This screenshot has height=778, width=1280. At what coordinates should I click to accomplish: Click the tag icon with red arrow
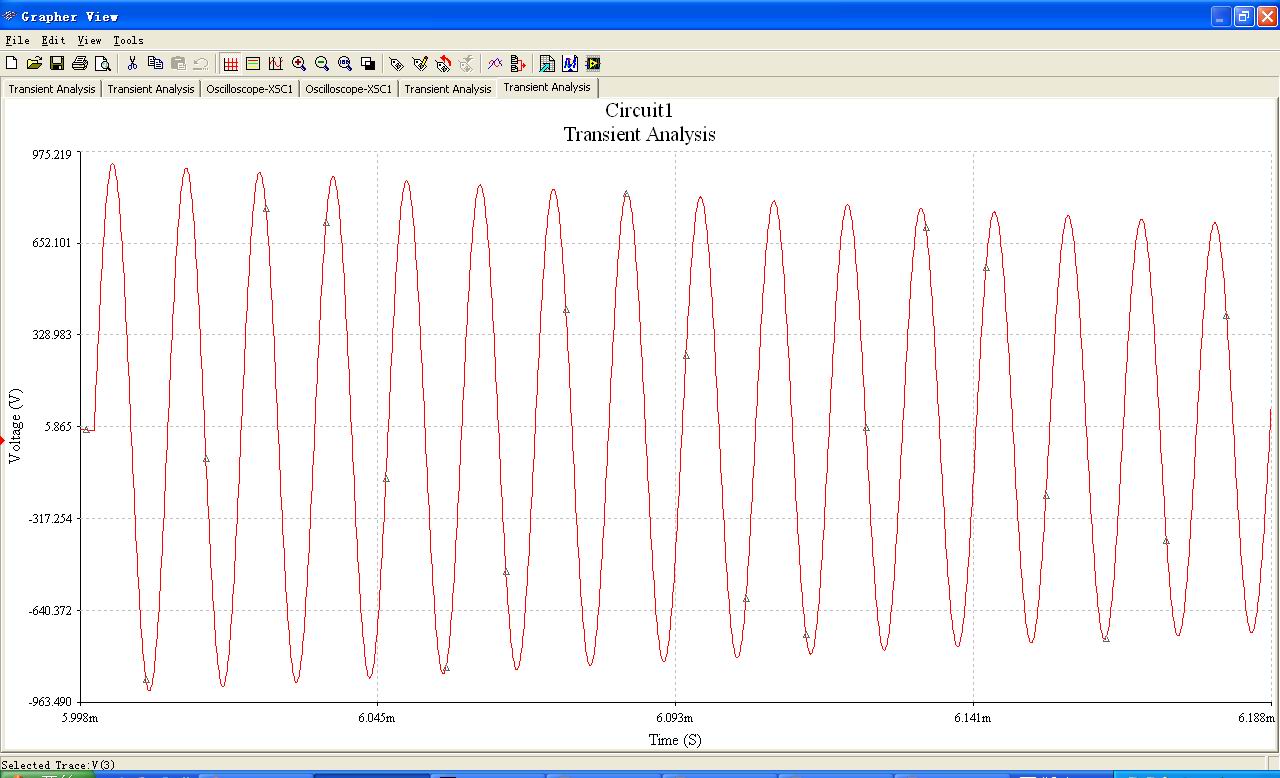(x=443, y=64)
